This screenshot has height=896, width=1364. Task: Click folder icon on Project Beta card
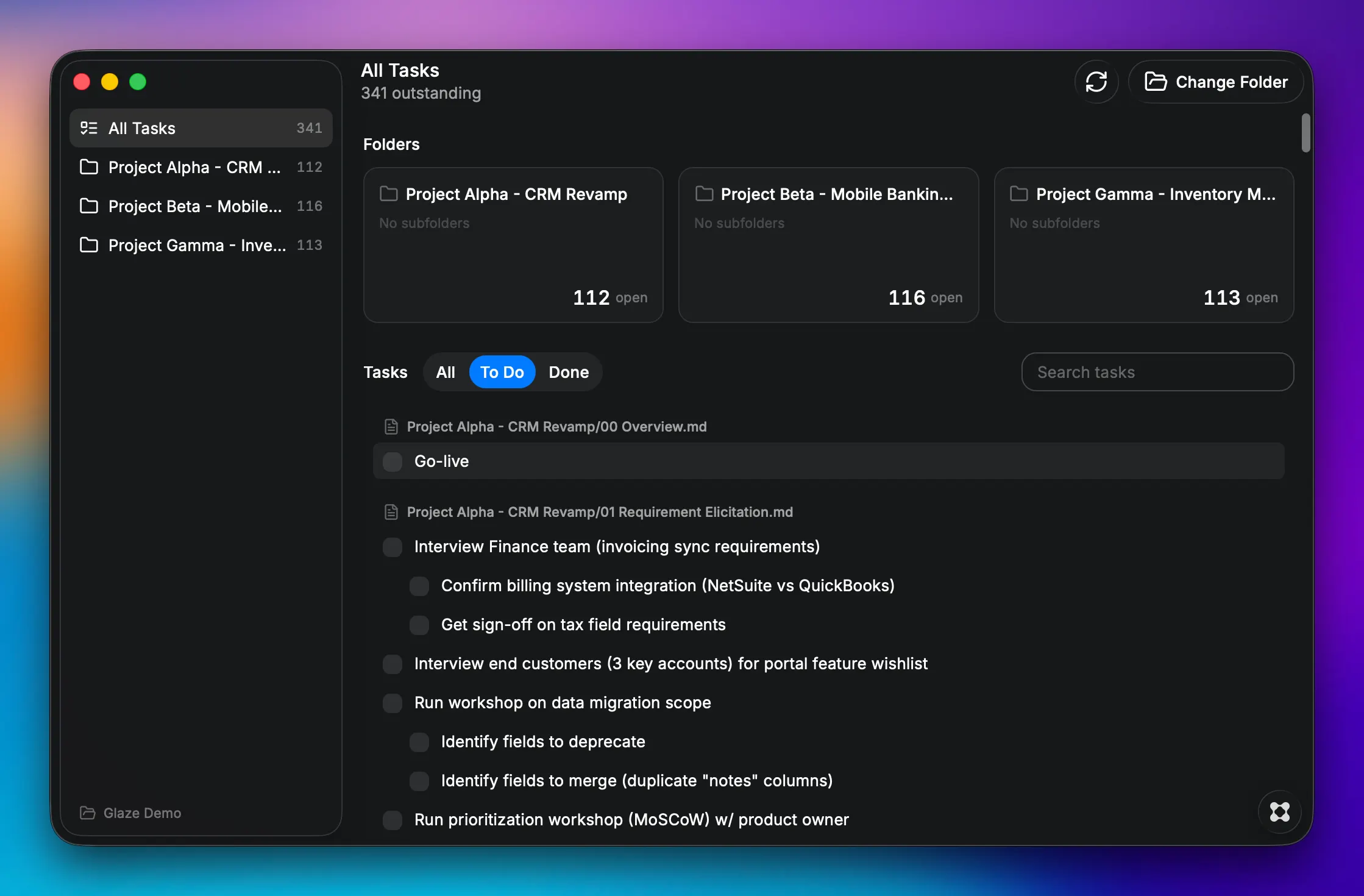tap(704, 194)
